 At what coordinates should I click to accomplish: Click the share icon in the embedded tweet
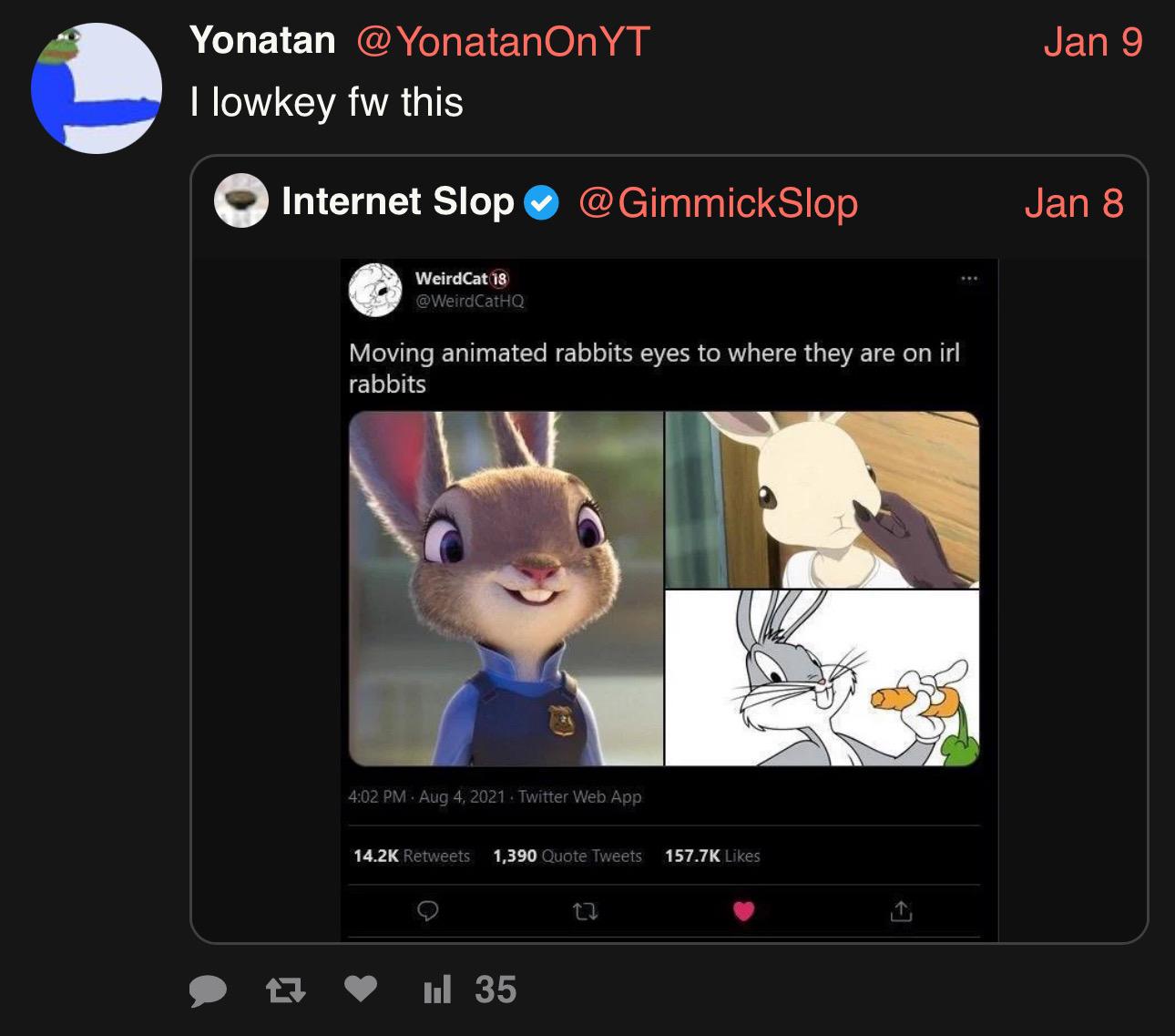900,910
